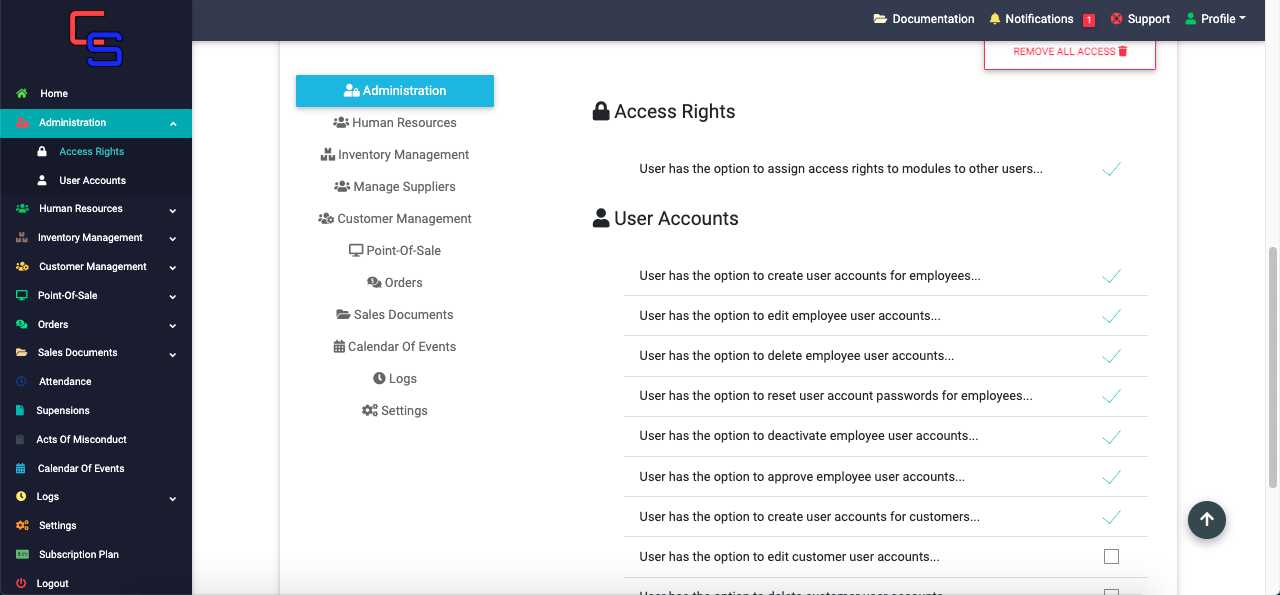Uncheck reset user account passwords permission
Screen dimensions: 1280x595
click(x=1111, y=396)
